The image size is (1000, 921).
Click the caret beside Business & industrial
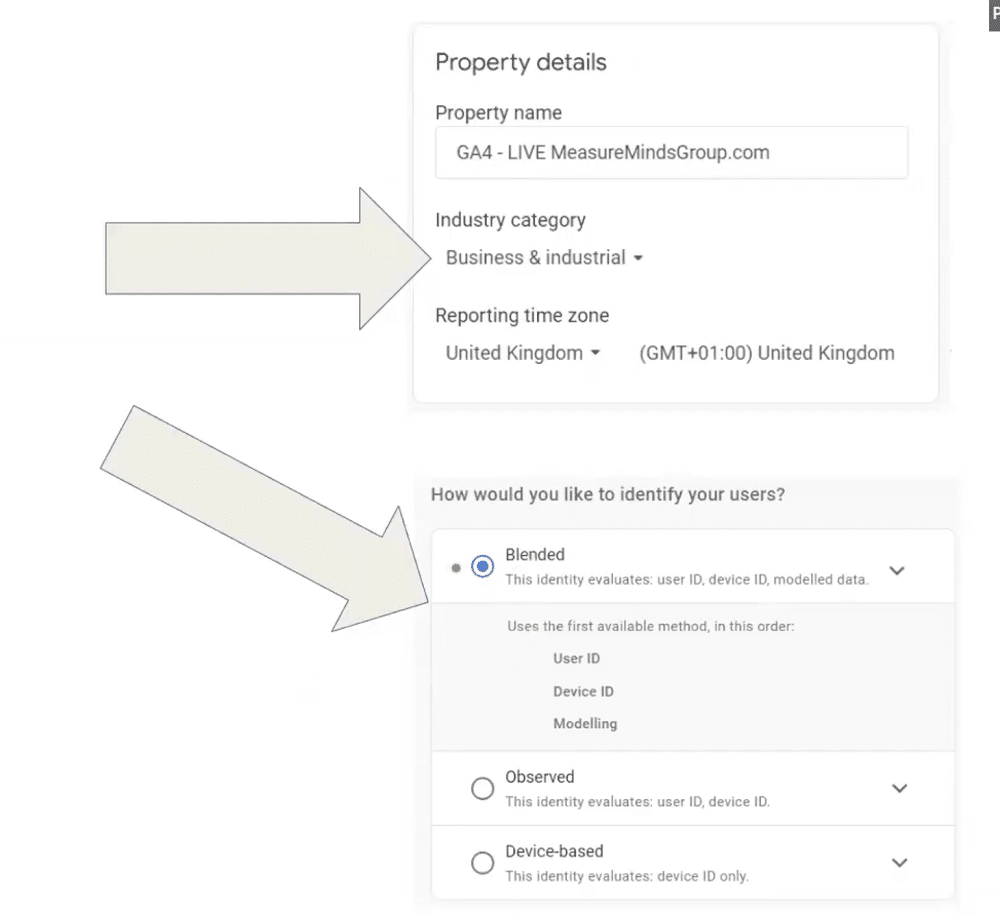click(x=638, y=258)
